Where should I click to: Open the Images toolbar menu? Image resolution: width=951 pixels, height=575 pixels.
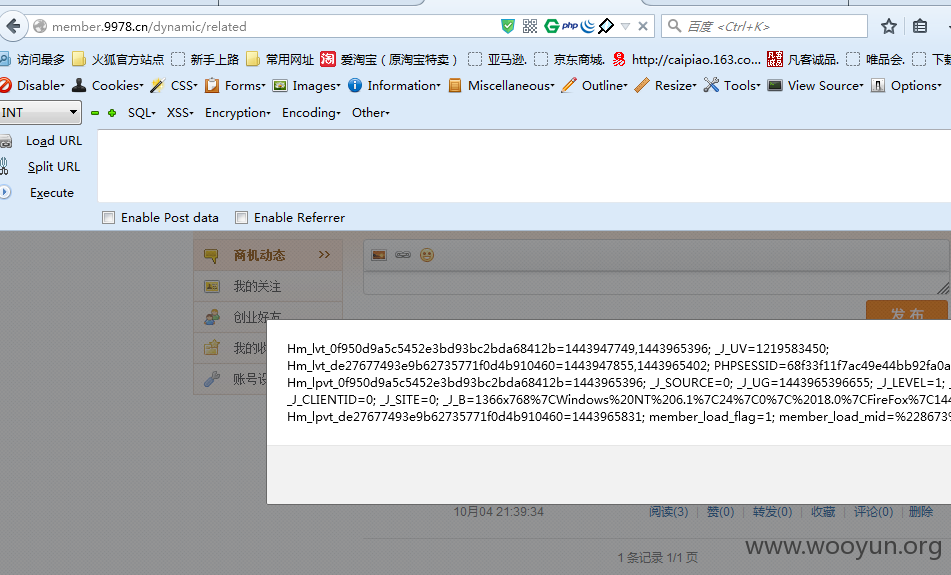[x=307, y=86]
